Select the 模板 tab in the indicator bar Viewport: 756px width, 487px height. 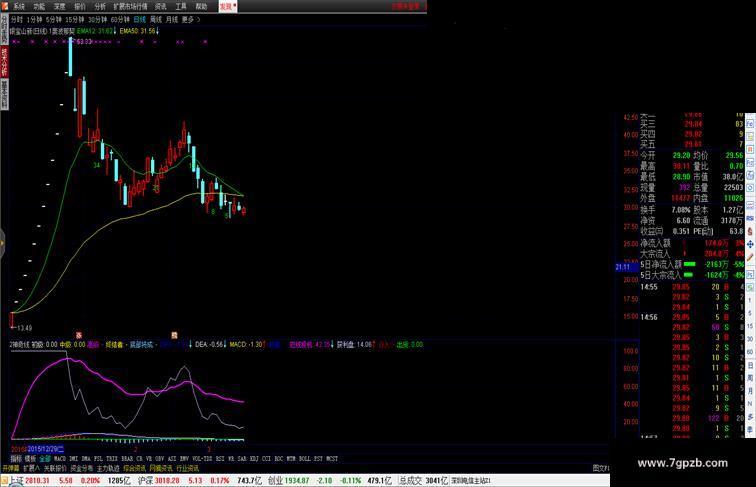(30, 459)
